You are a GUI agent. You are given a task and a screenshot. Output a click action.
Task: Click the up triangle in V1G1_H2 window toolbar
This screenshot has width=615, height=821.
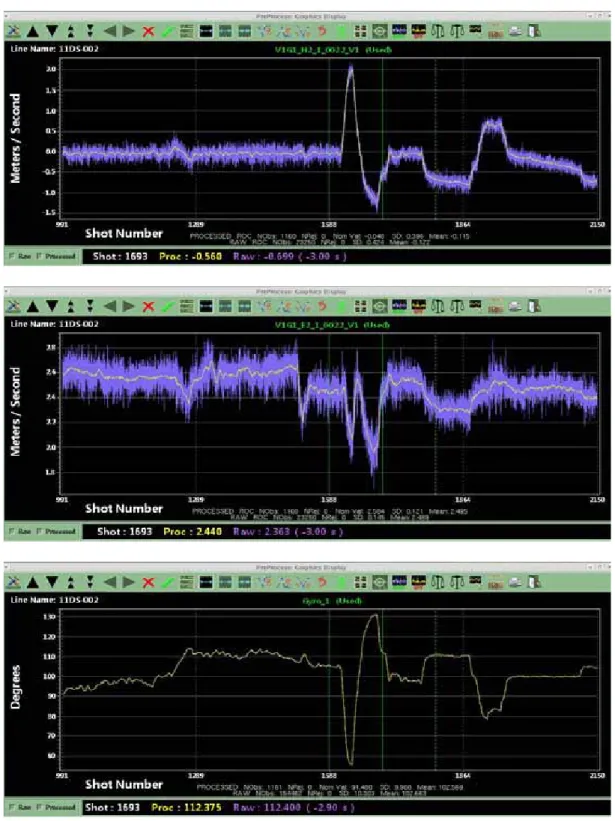tap(32, 31)
